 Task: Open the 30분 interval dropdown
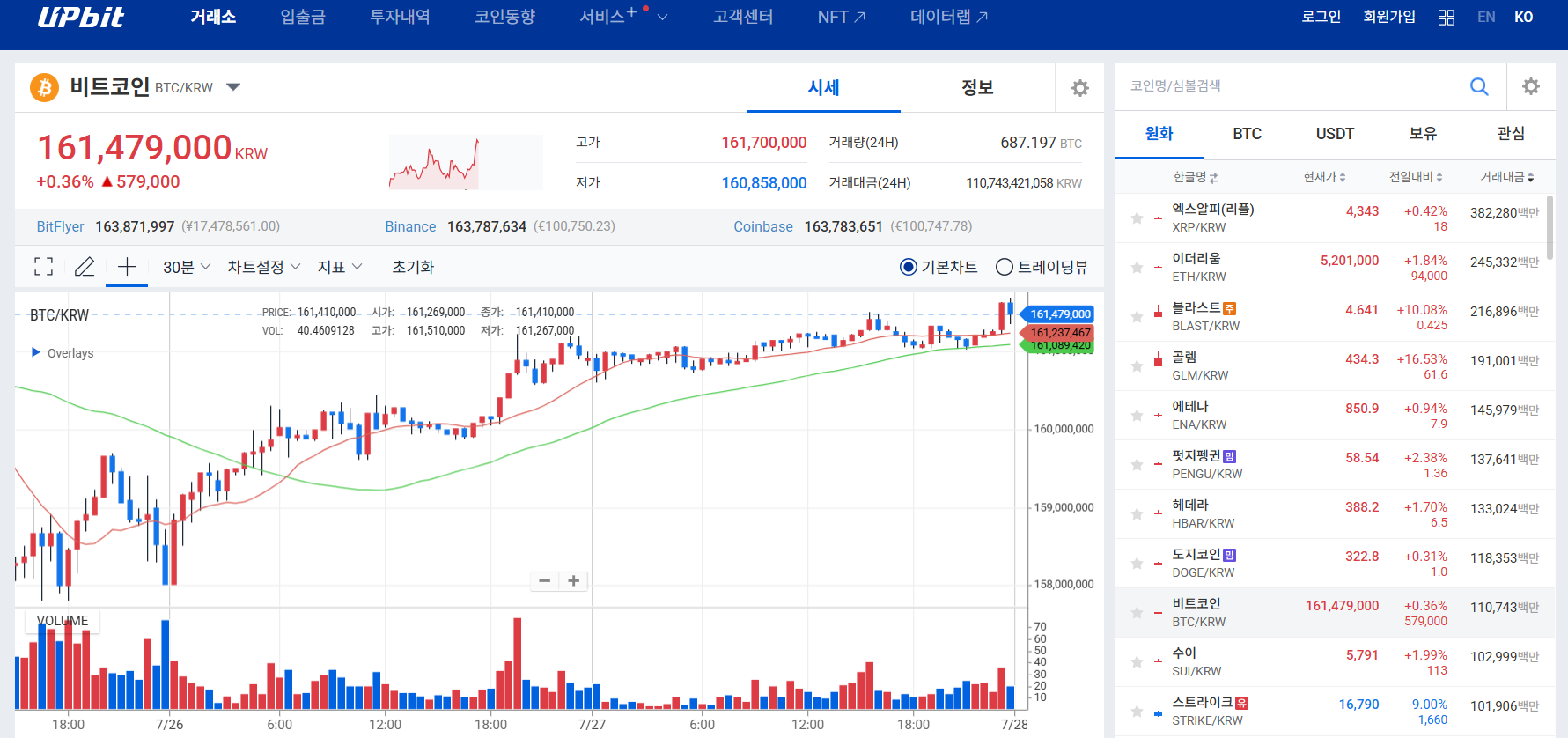(x=187, y=267)
